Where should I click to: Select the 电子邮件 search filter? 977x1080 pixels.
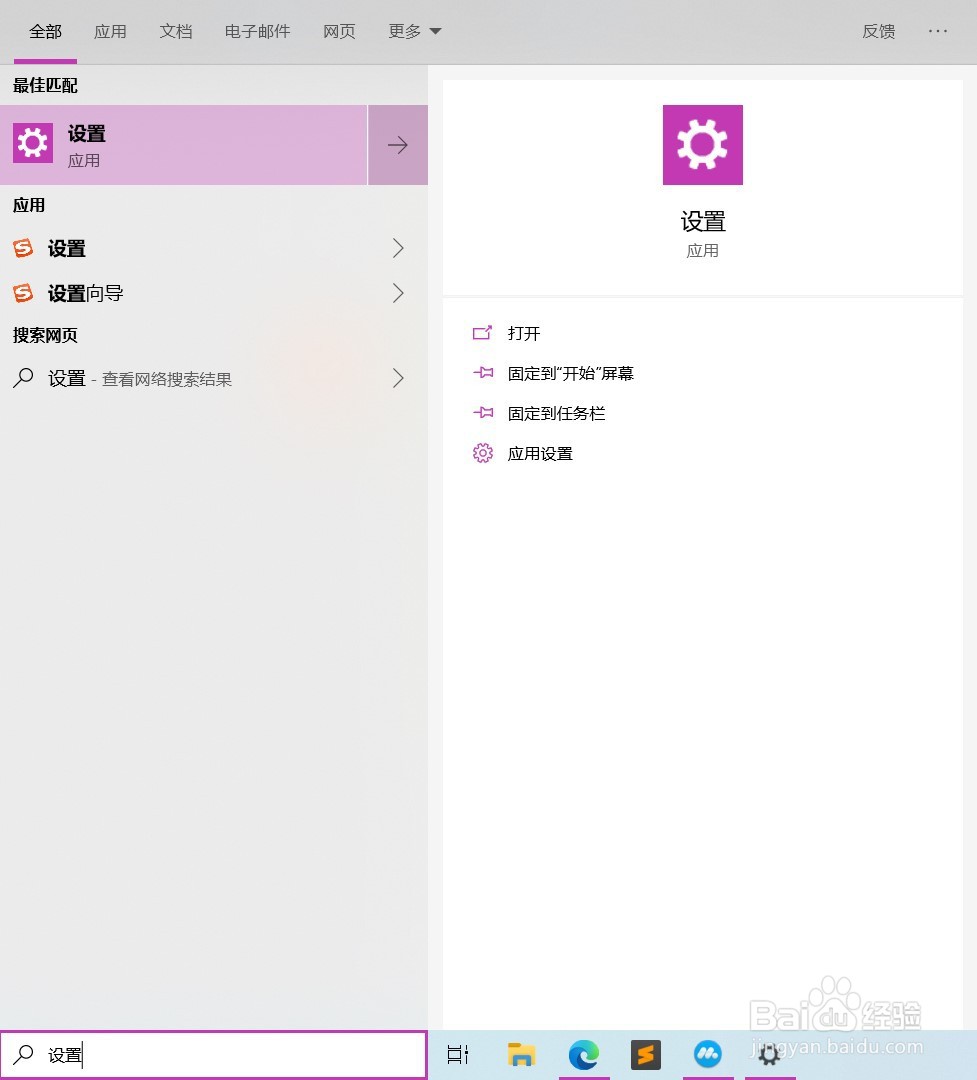[256, 31]
